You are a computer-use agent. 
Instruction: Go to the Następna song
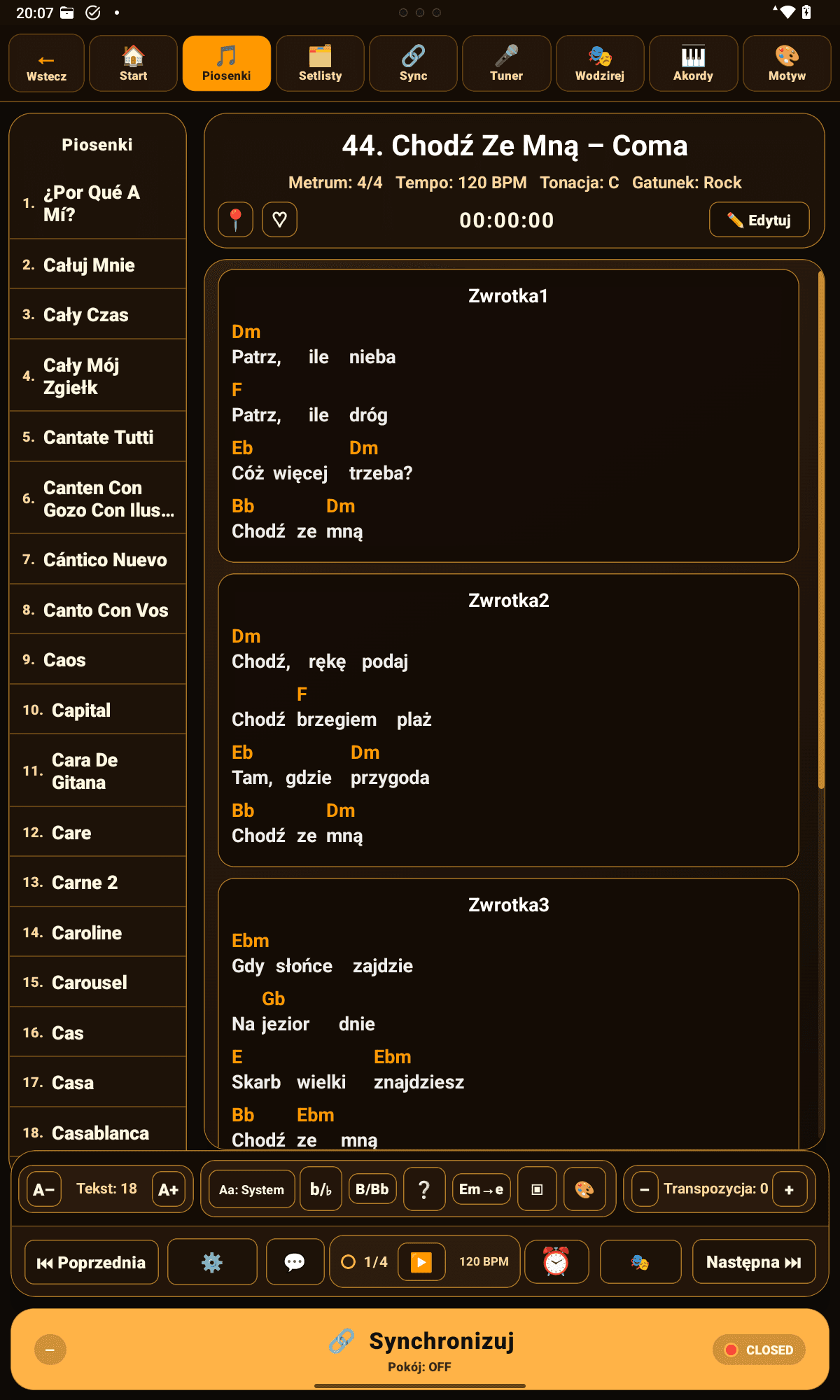(x=753, y=1261)
